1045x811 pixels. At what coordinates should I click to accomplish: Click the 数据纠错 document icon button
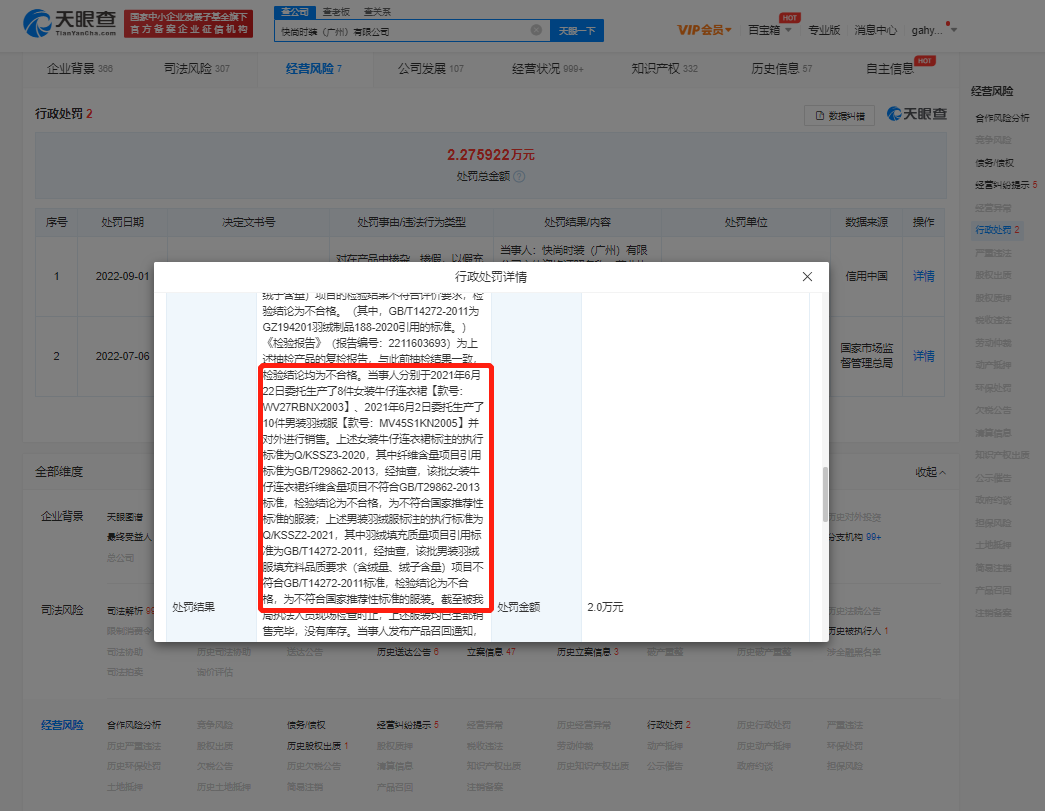[840, 115]
